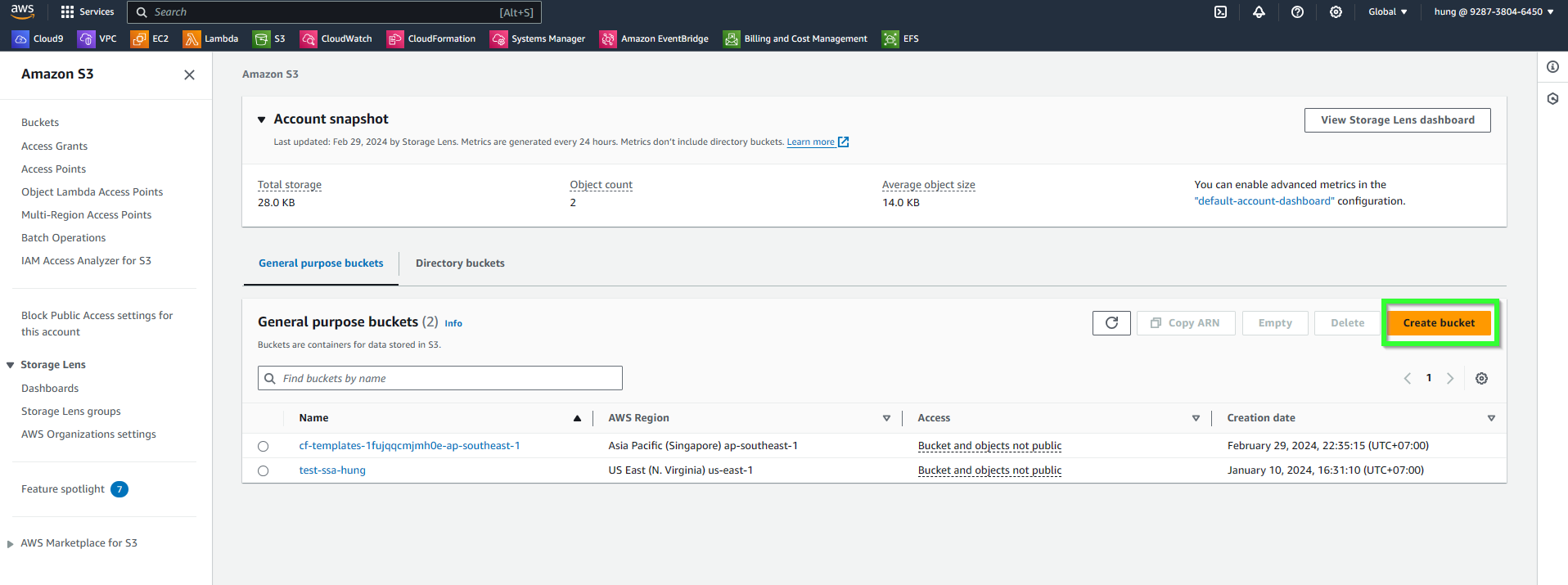Open the default-account-dashboard link

click(x=1264, y=201)
